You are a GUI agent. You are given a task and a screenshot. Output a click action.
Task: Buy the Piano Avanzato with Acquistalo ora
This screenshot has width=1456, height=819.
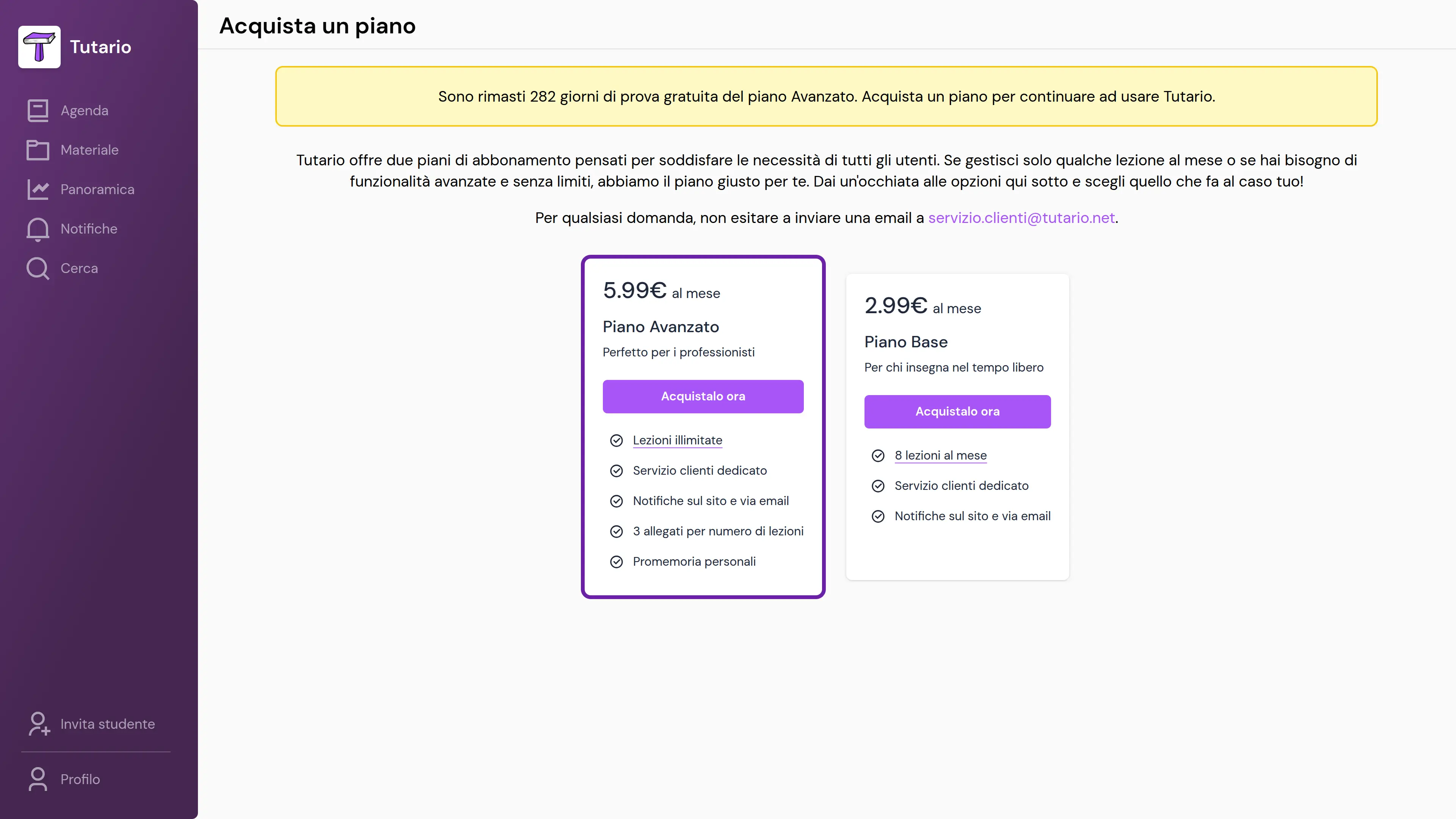click(703, 396)
